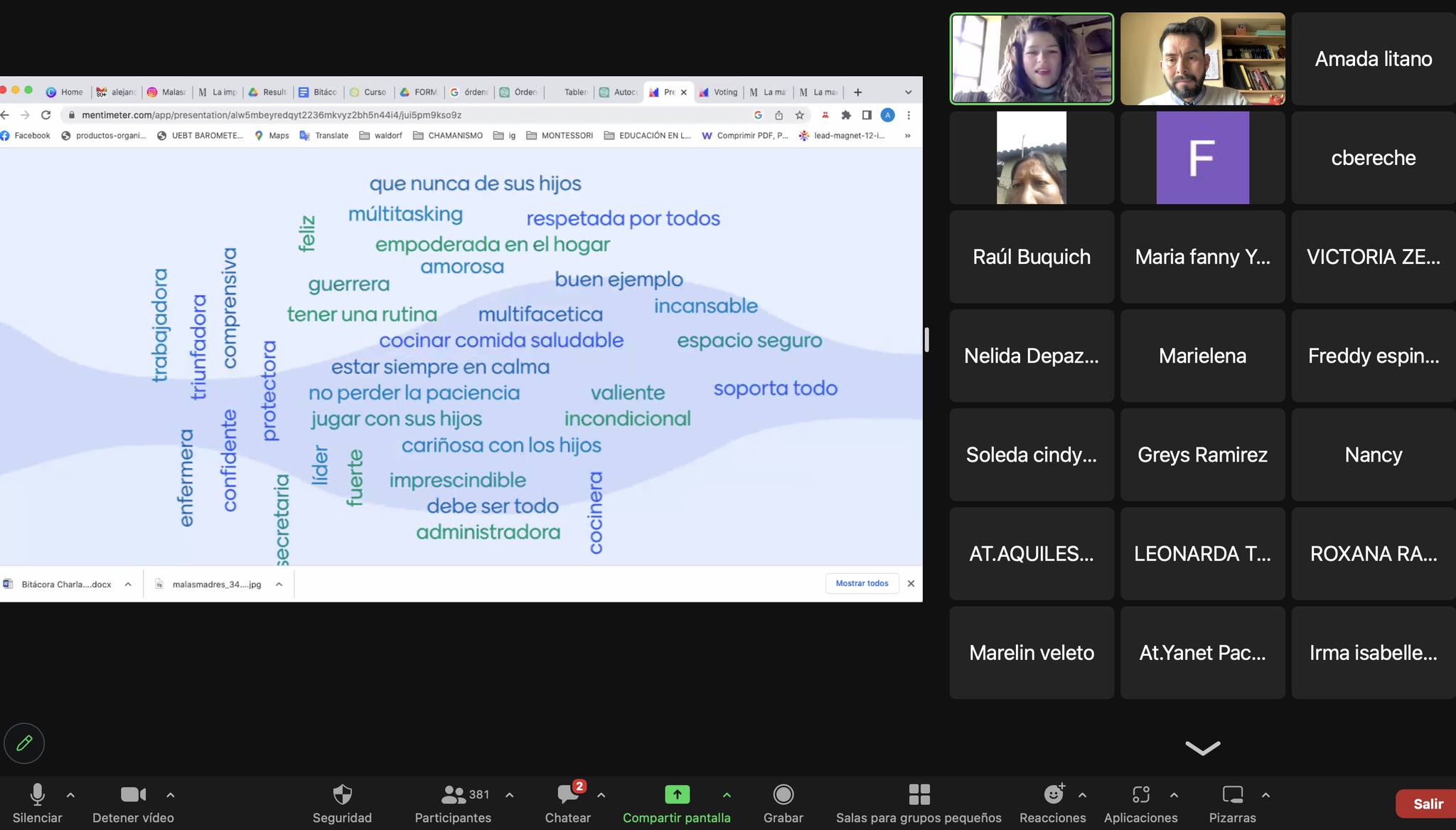This screenshot has height=830, width=1456.
Task: Click Mostrar todos downloads button
Action: pos(862,583)
